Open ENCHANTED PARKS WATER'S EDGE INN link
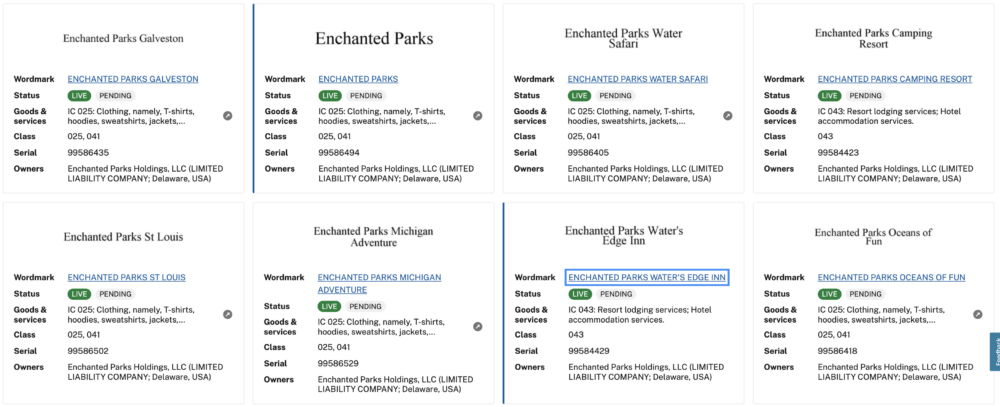The width and height of the screenshot is (1000, 407). tap(647, 278)
